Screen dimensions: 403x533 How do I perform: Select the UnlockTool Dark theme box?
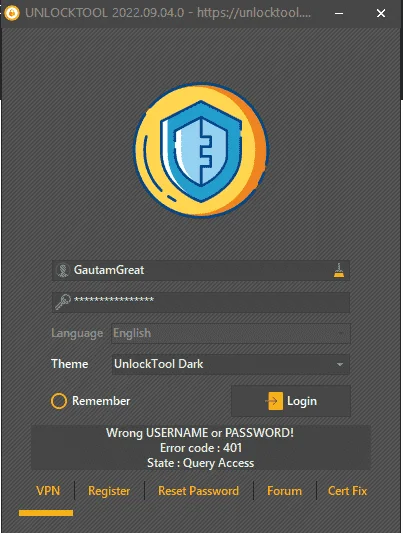231,364
